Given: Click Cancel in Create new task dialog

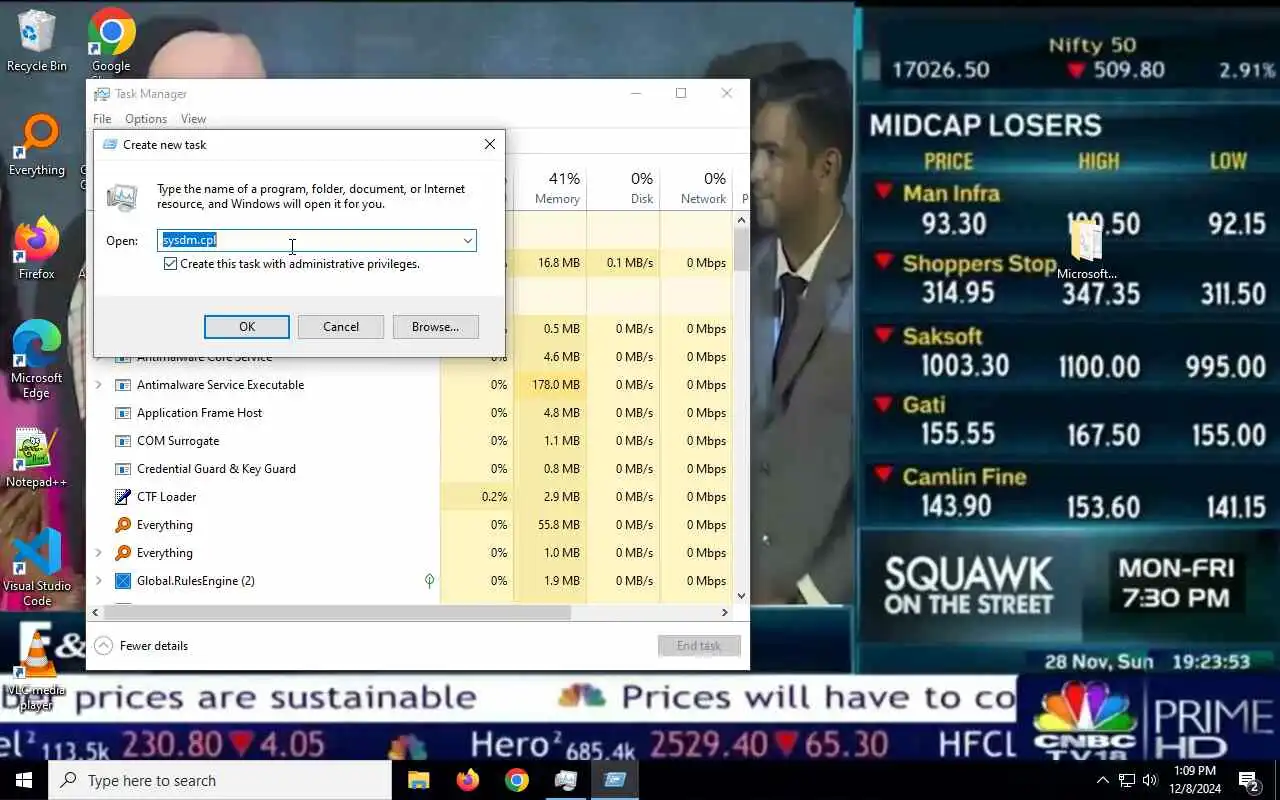Looking at the screenshot, I should (x=341, y=327).
